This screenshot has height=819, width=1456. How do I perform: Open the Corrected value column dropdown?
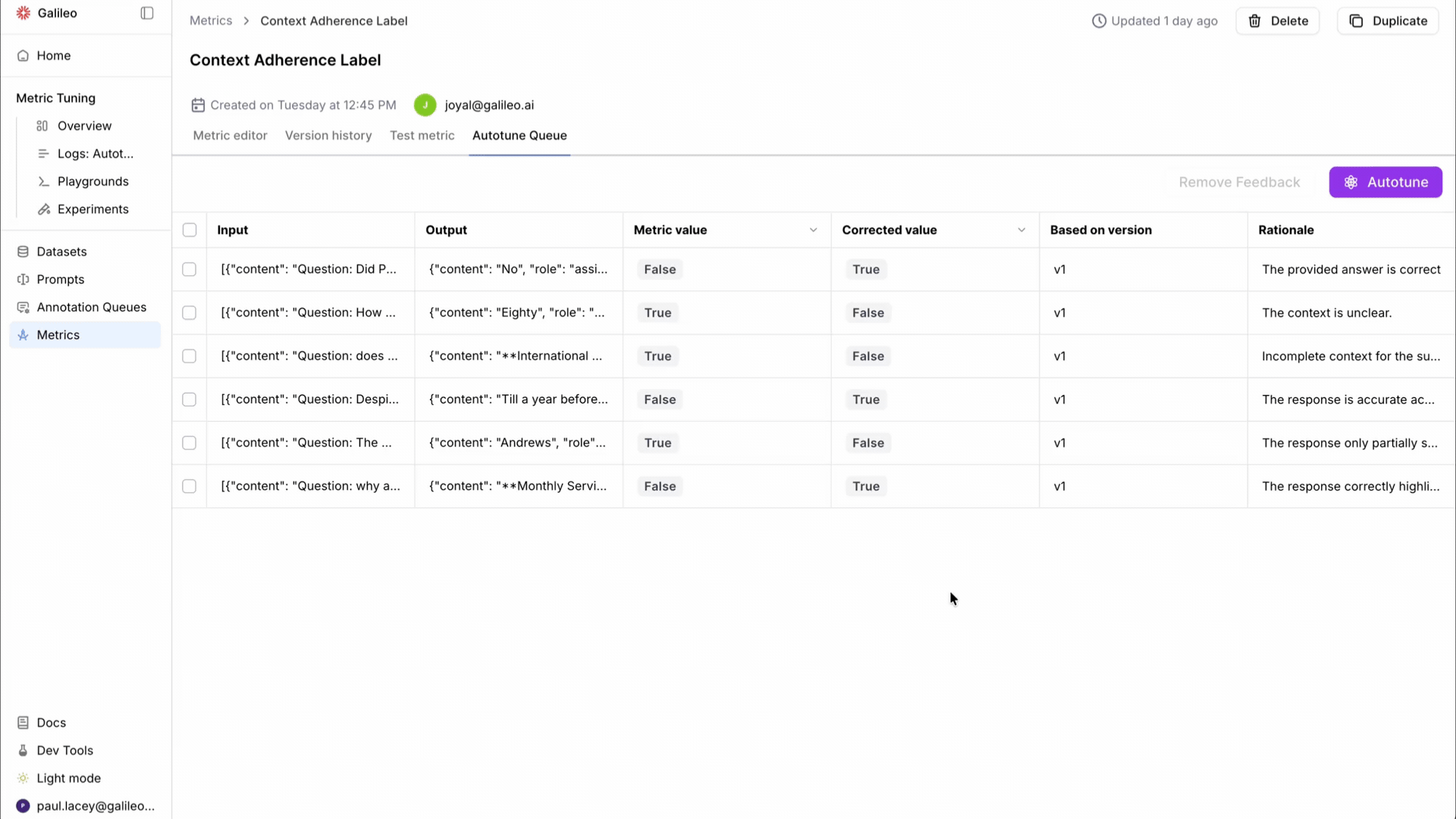click(1021, 230)
